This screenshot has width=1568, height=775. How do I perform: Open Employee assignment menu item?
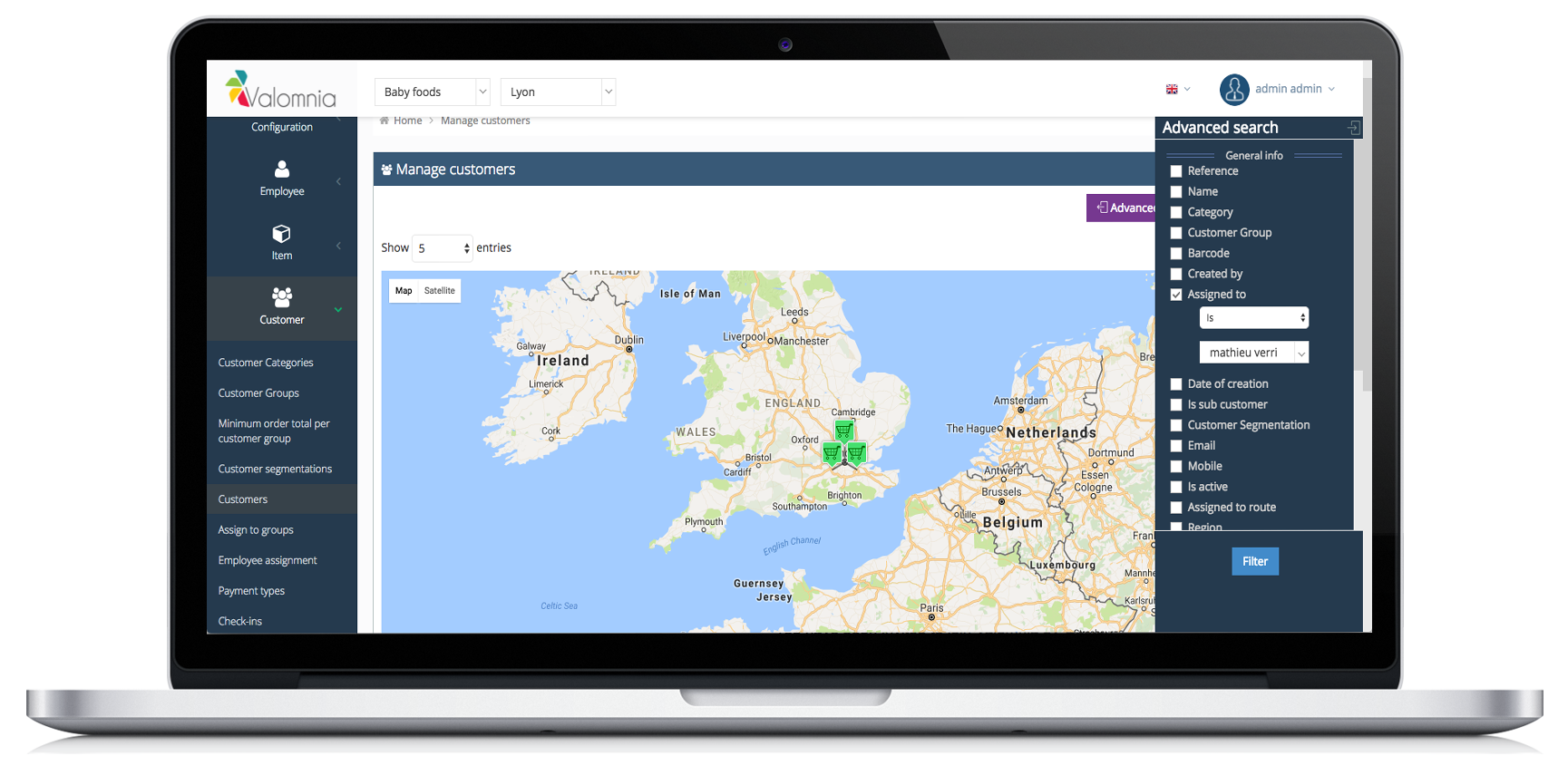click(x=268, y=561)
